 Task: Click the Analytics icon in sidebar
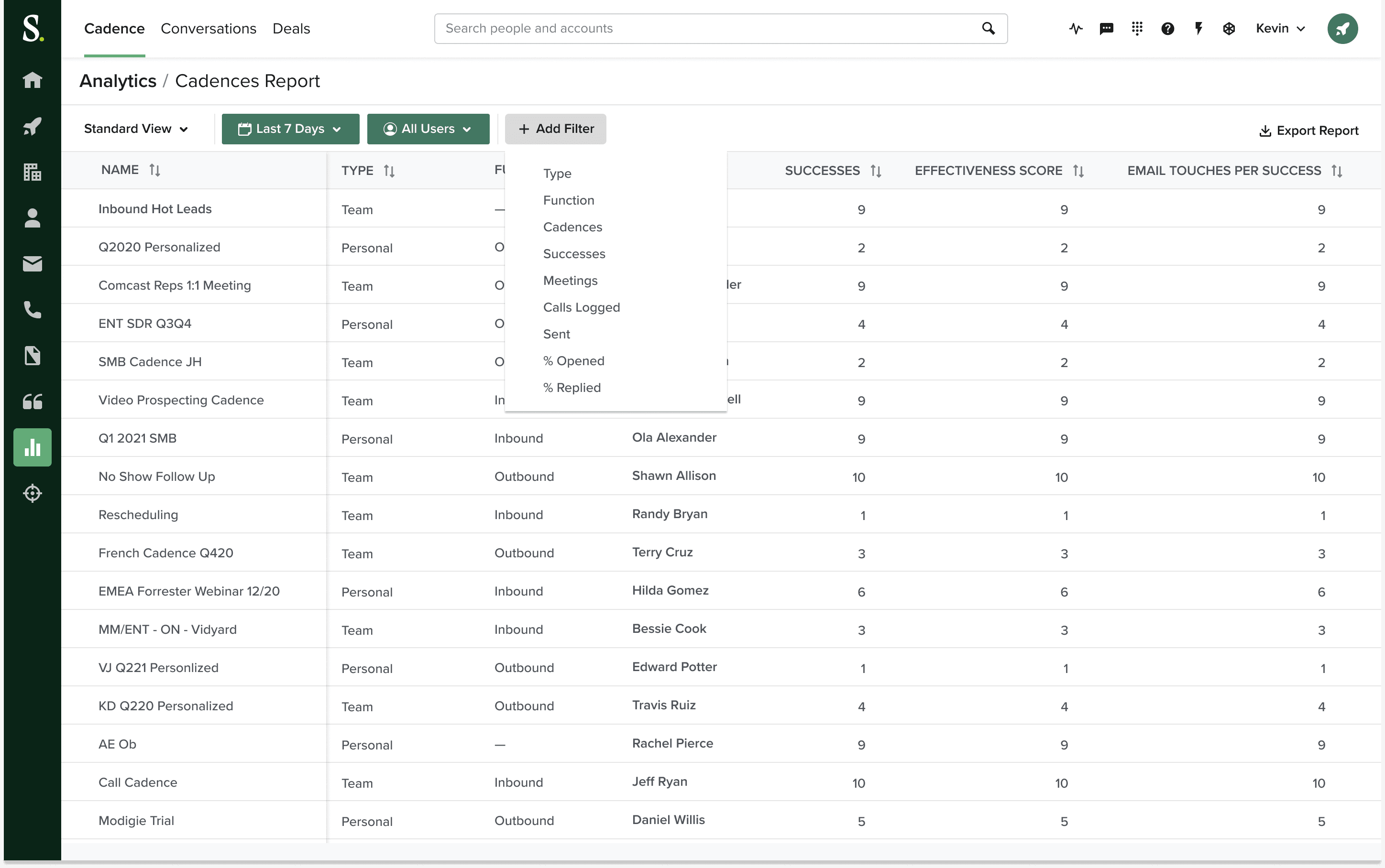pyautogui.click(x=31, y=447)
